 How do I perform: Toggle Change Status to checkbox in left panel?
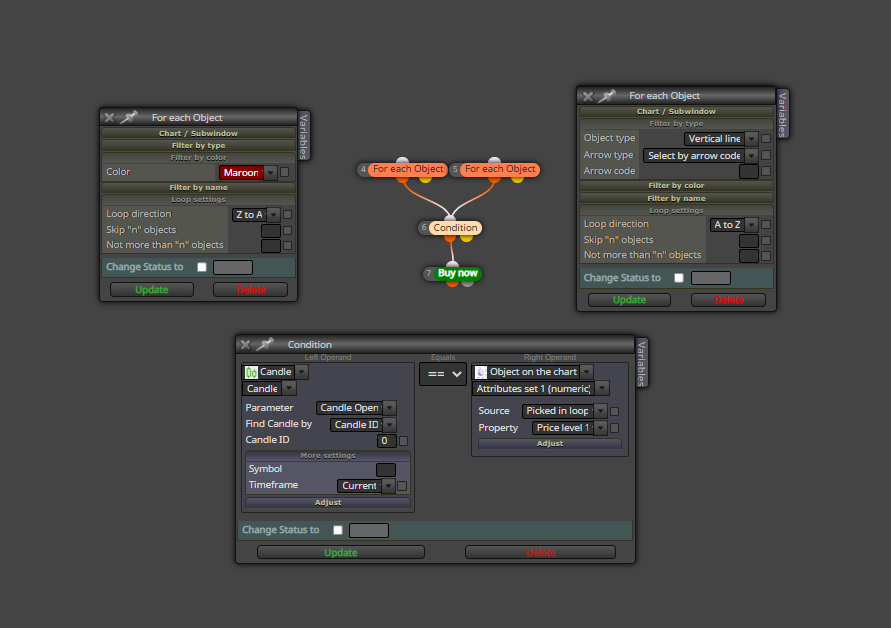(x=202, y=267)
